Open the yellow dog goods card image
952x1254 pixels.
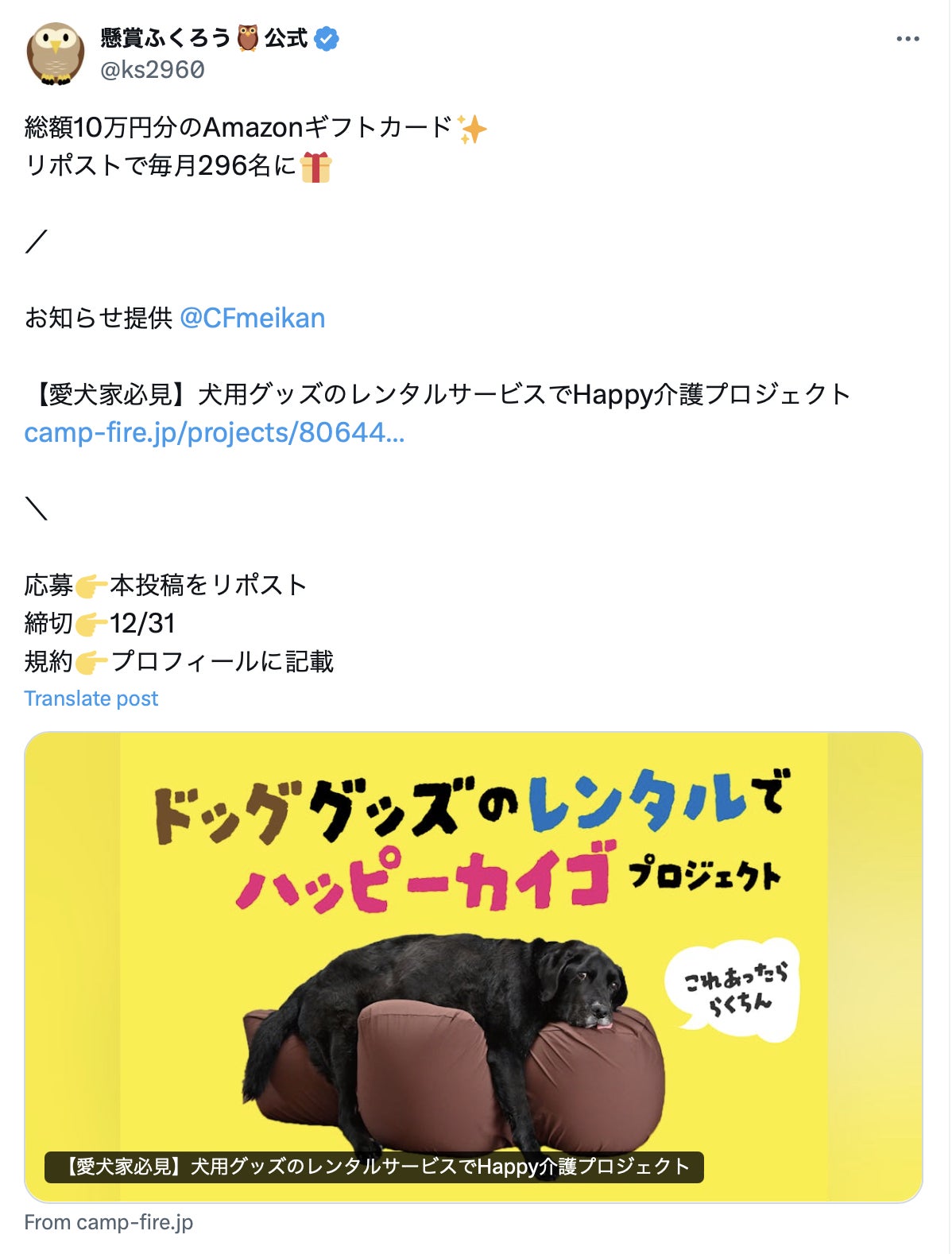pos(474,966)
